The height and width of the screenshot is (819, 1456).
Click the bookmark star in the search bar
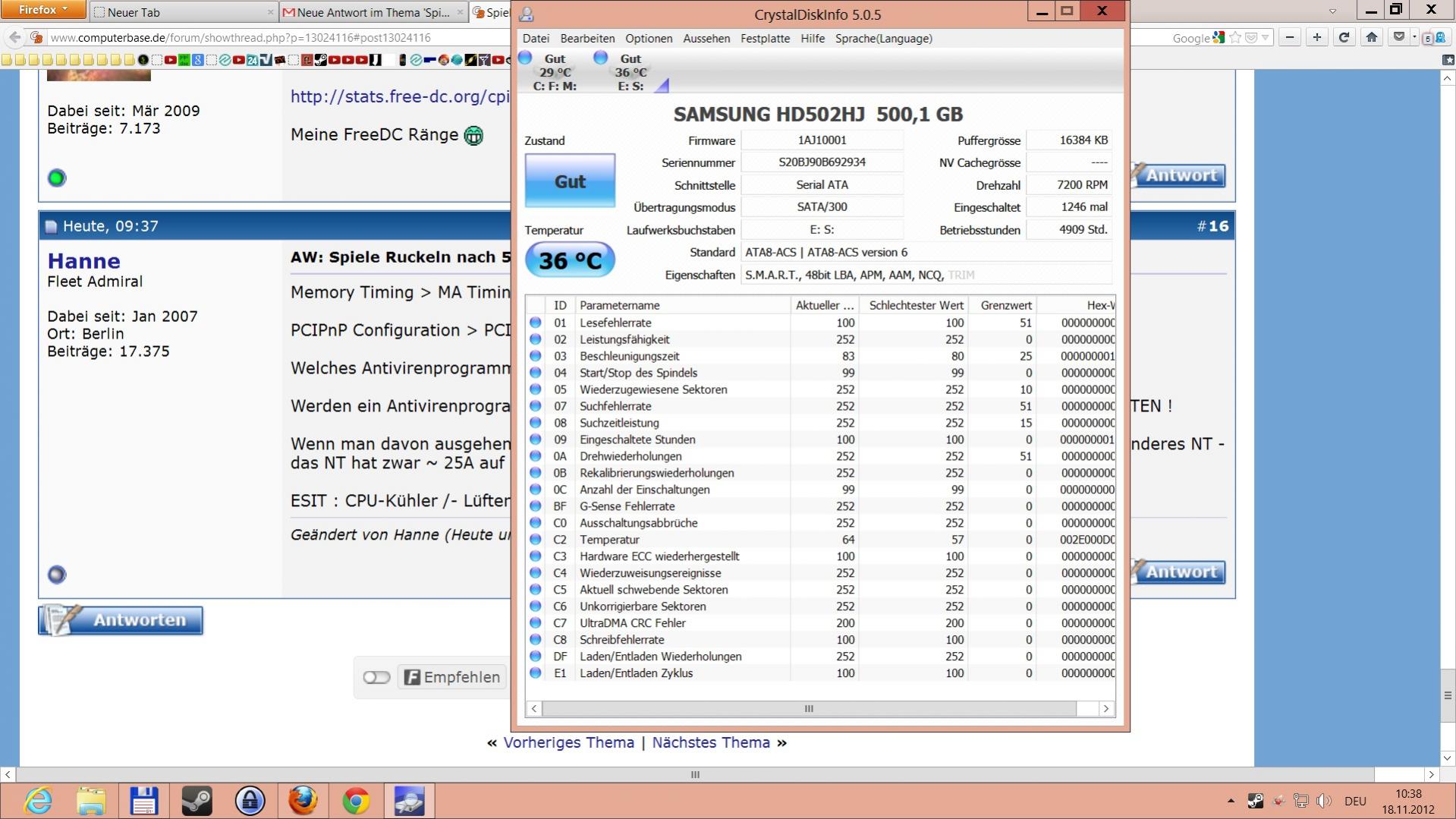(1235, 37)
